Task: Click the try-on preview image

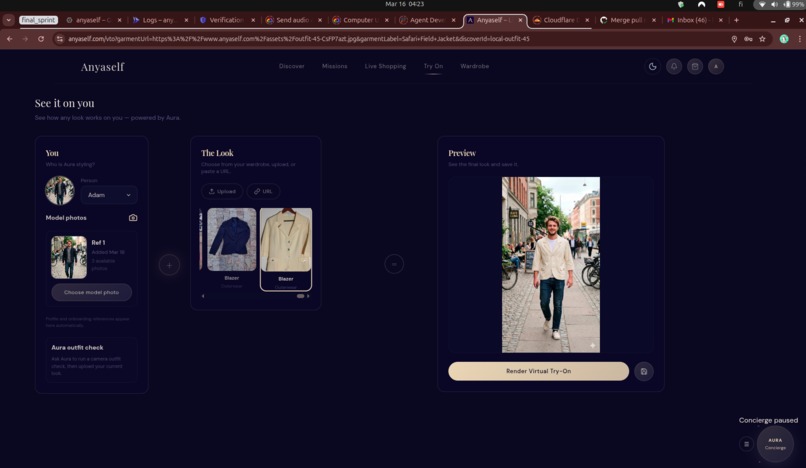Action: point(551,265)
